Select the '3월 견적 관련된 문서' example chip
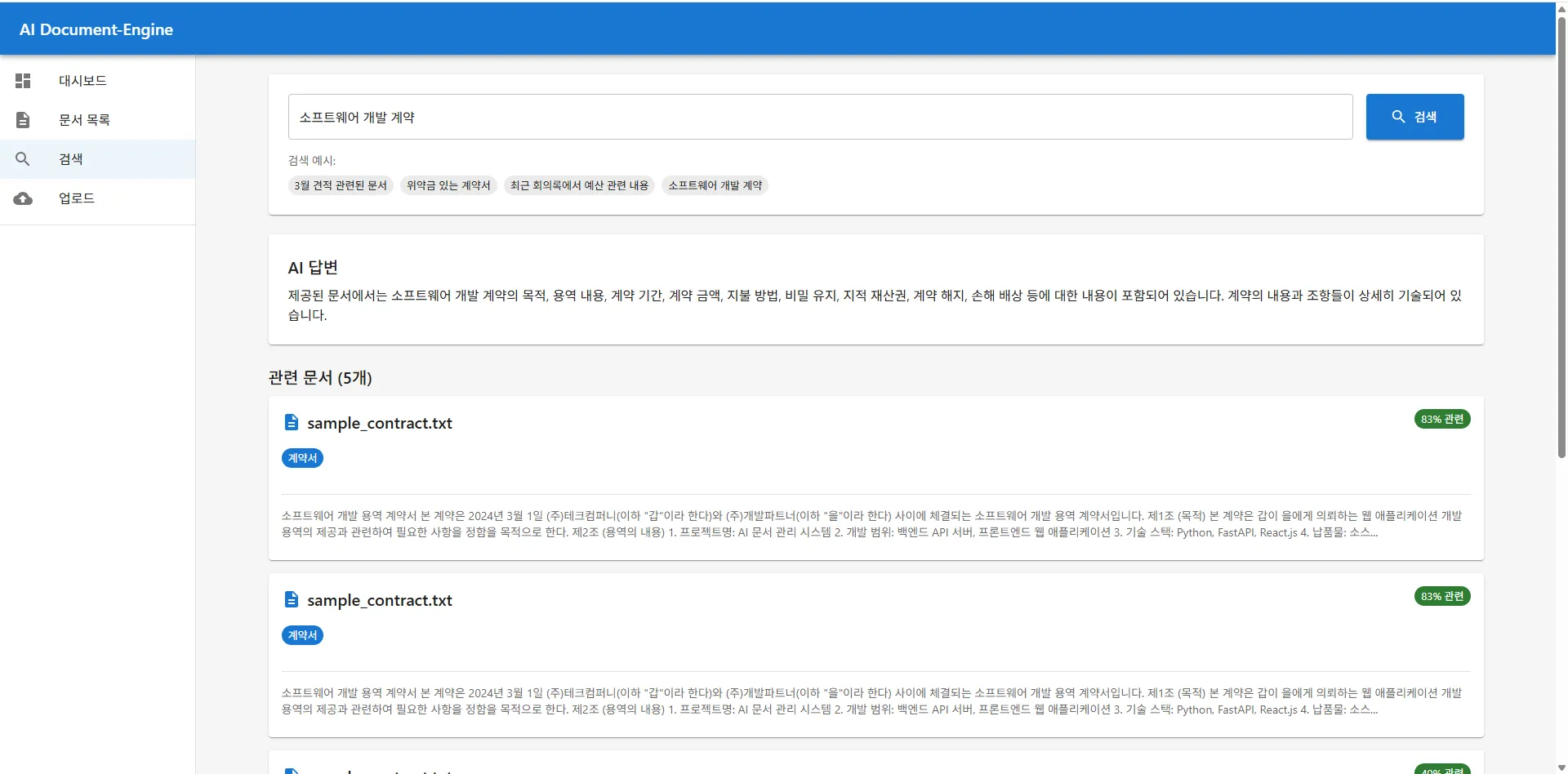This screenshot has width=1568, height=774. pos(341,185)
